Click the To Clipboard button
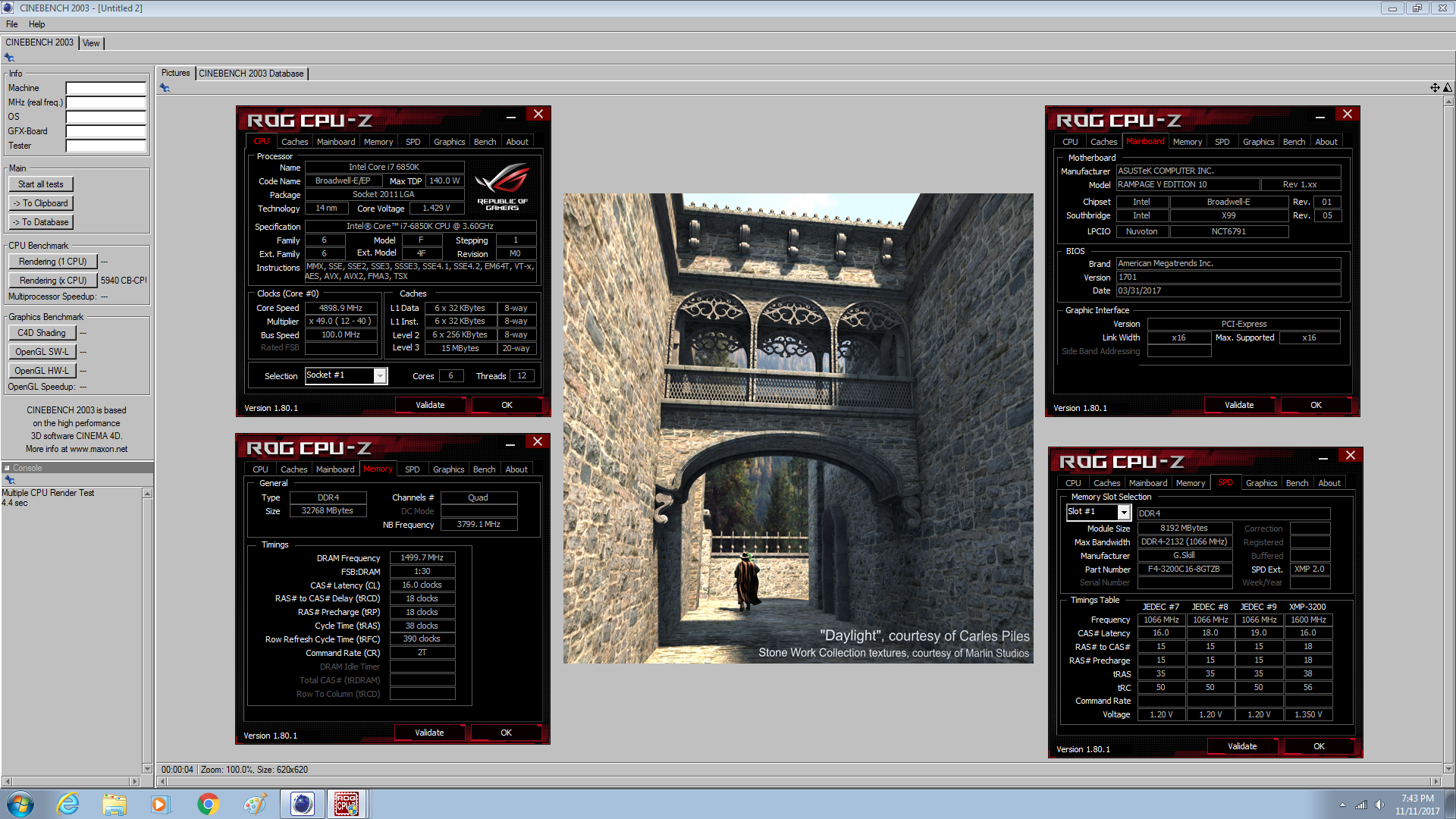The image size is (1456, 819). (41, 203)
